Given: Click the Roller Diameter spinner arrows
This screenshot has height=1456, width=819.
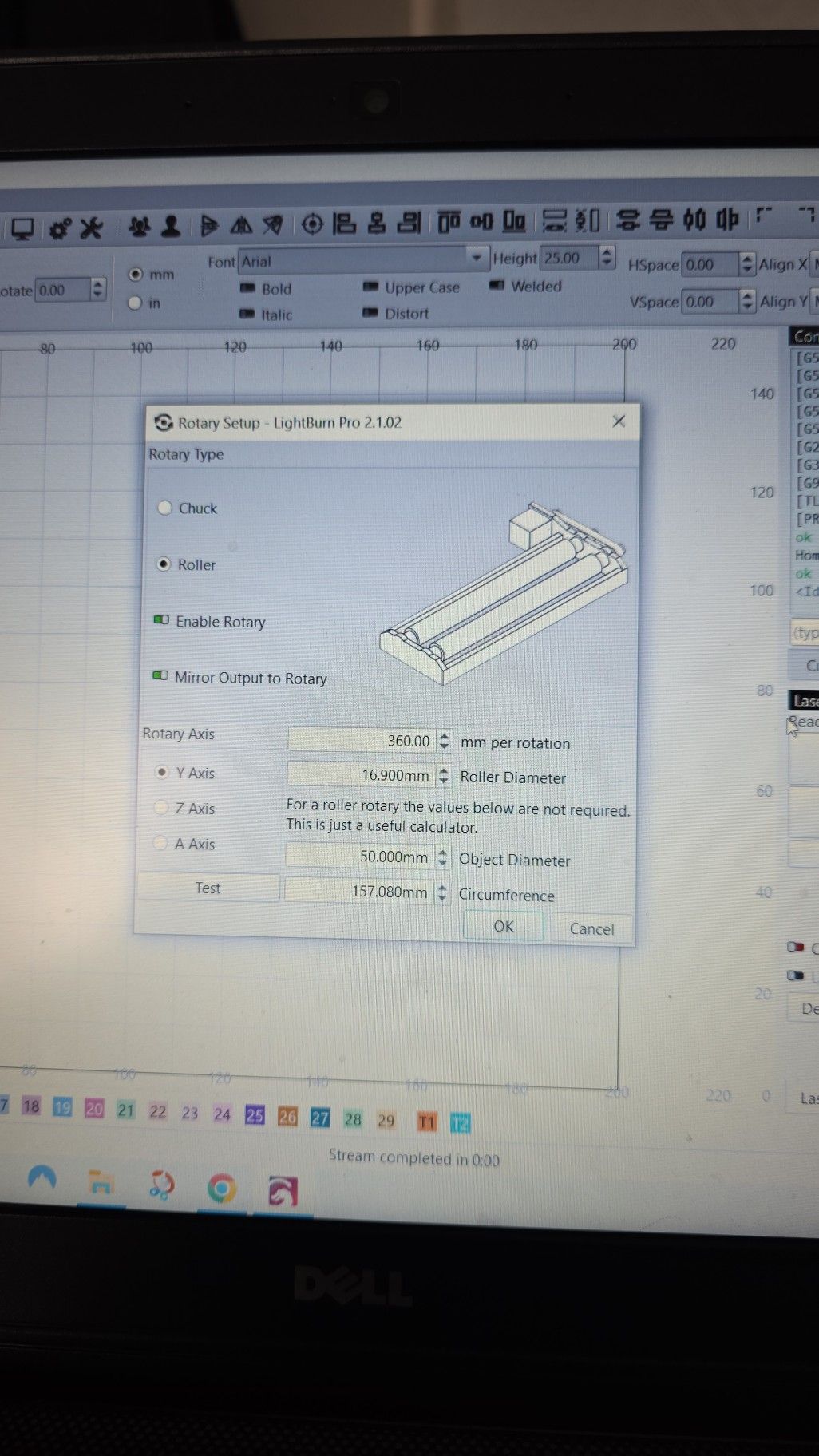Looking at the screenshot, I should [x=444, y=775].
